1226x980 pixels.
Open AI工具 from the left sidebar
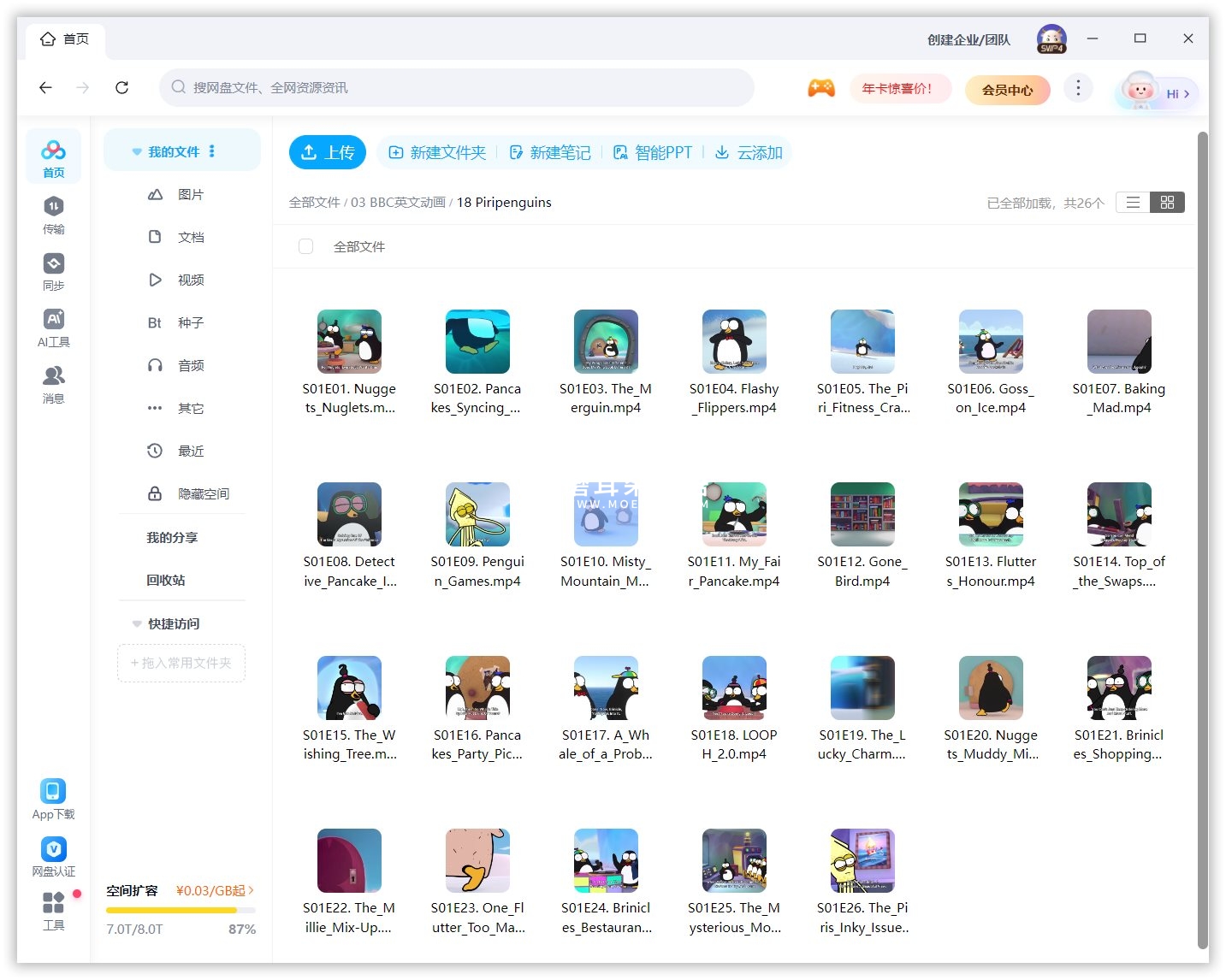[53, 328]
